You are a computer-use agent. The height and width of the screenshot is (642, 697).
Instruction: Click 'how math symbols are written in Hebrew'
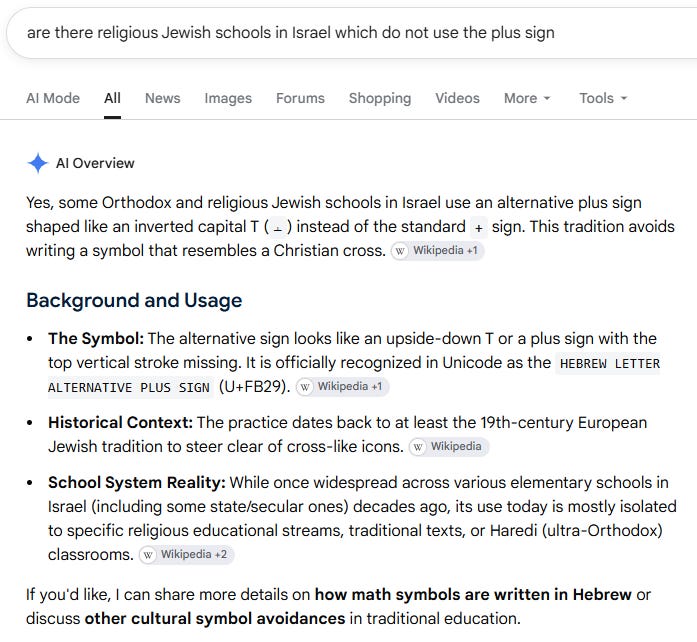click(473, 595)
